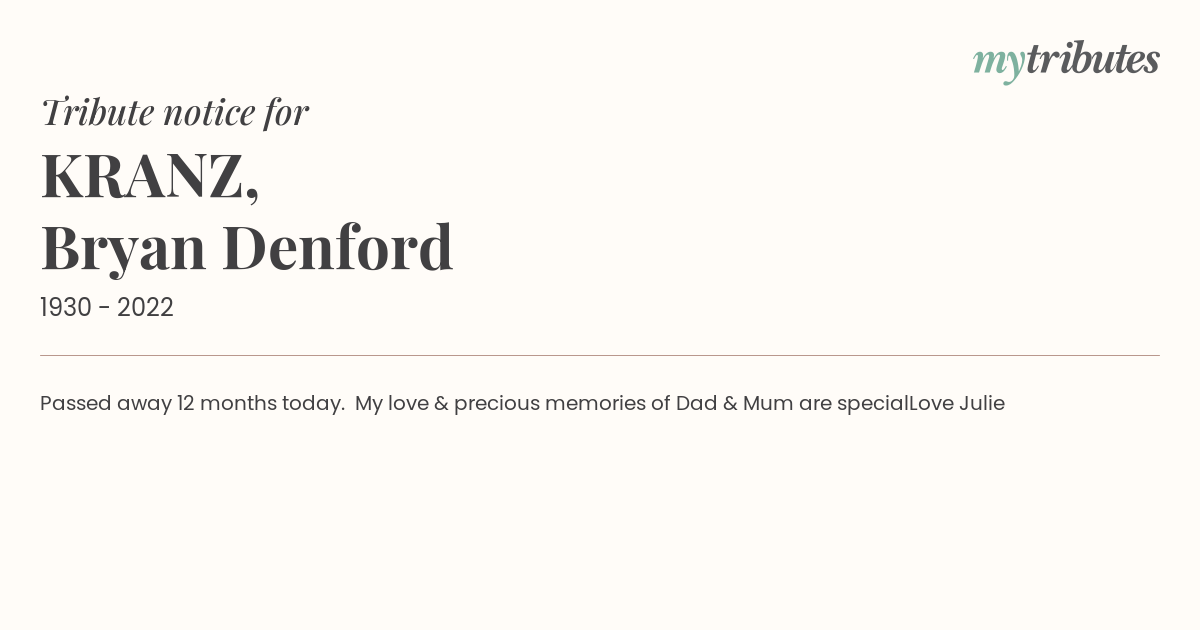Viewport: 1200px width, 630px height.
Task: Click the dash between 1930 and 2022
Action: click(x=104, y=309)
